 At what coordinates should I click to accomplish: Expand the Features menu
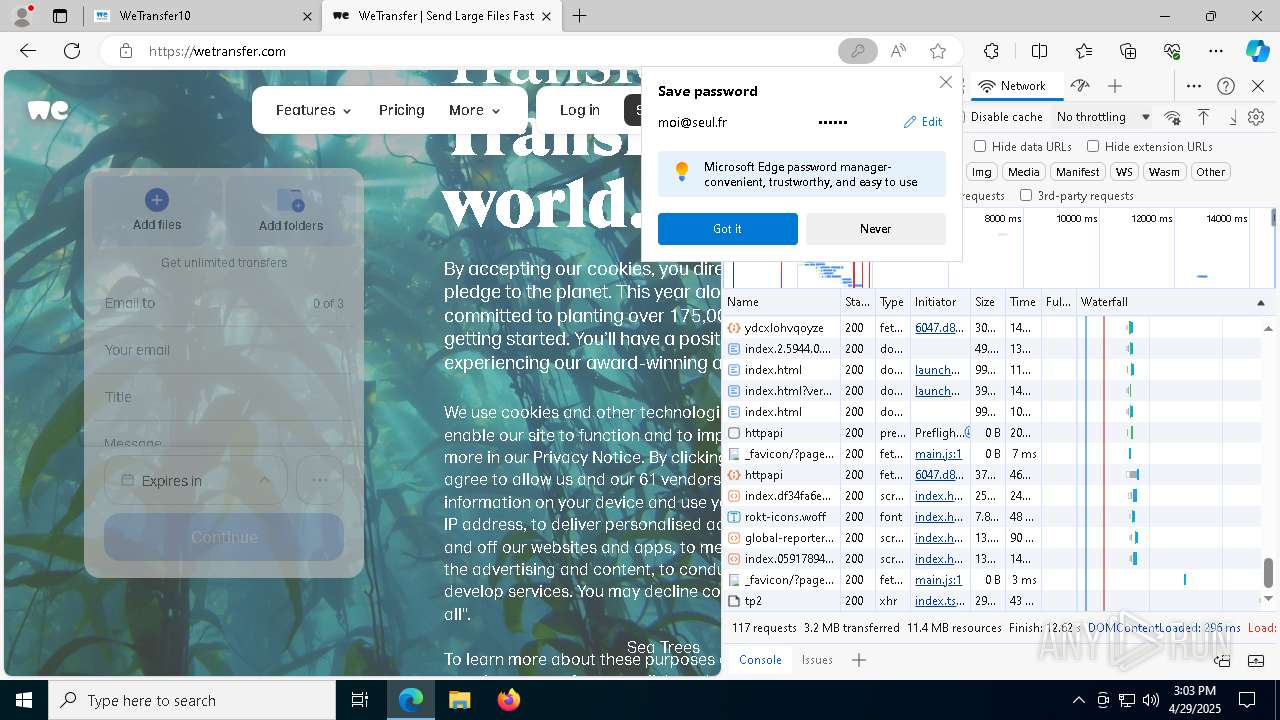(x=313, y=110)
